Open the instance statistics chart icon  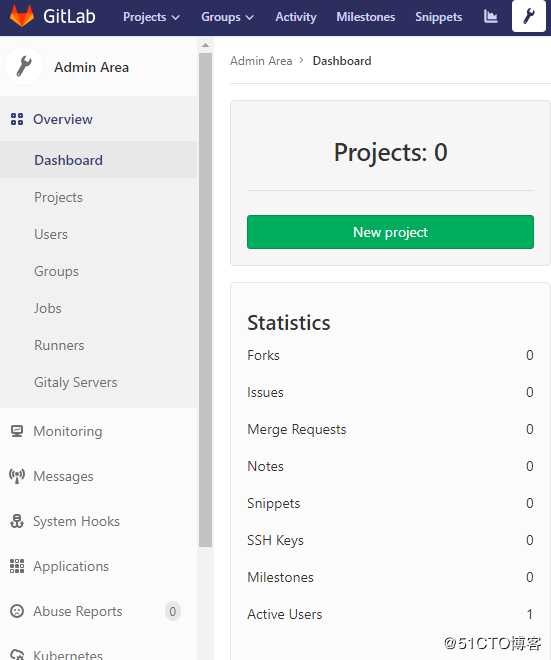coord(490,16)
